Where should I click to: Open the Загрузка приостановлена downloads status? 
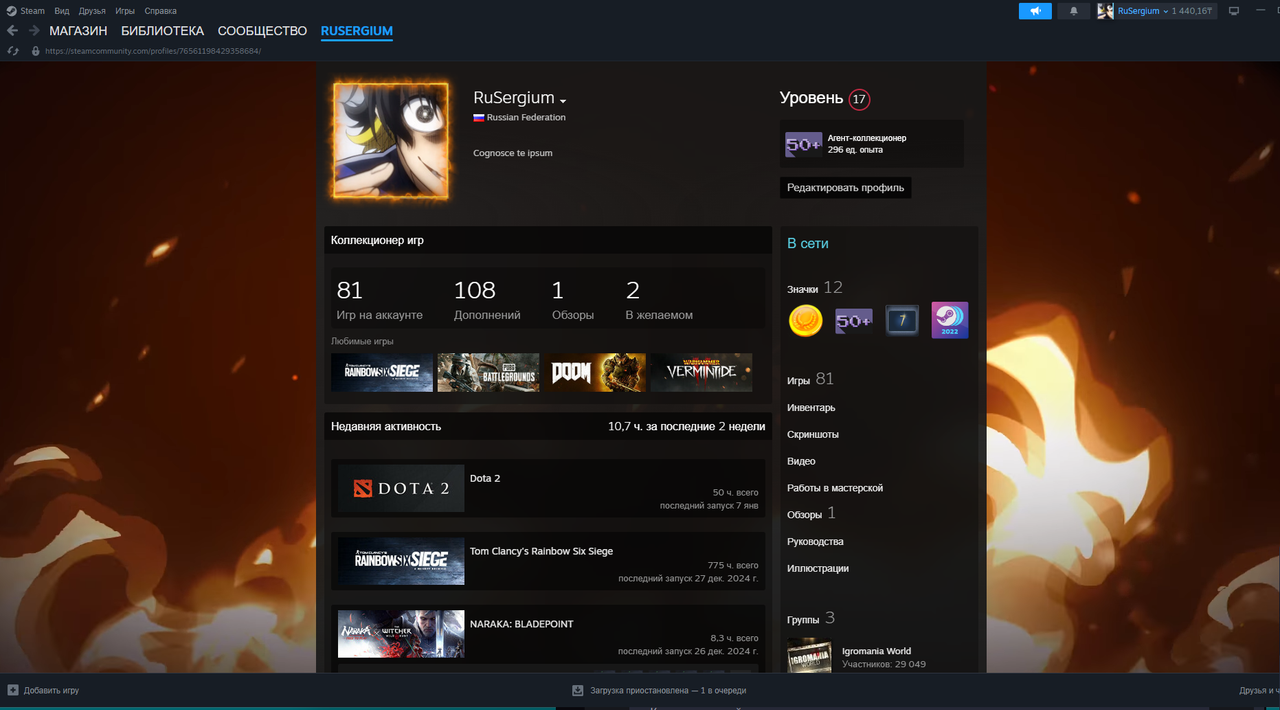coord(668,690)
